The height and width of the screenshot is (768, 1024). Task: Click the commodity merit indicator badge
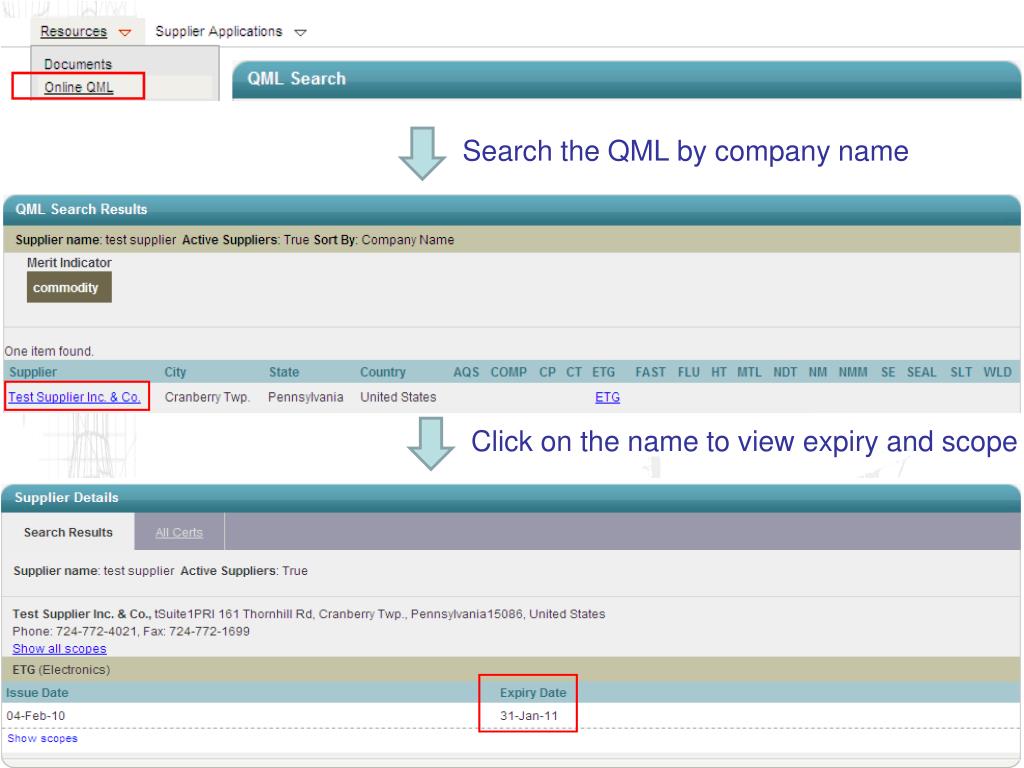point(69,287)
